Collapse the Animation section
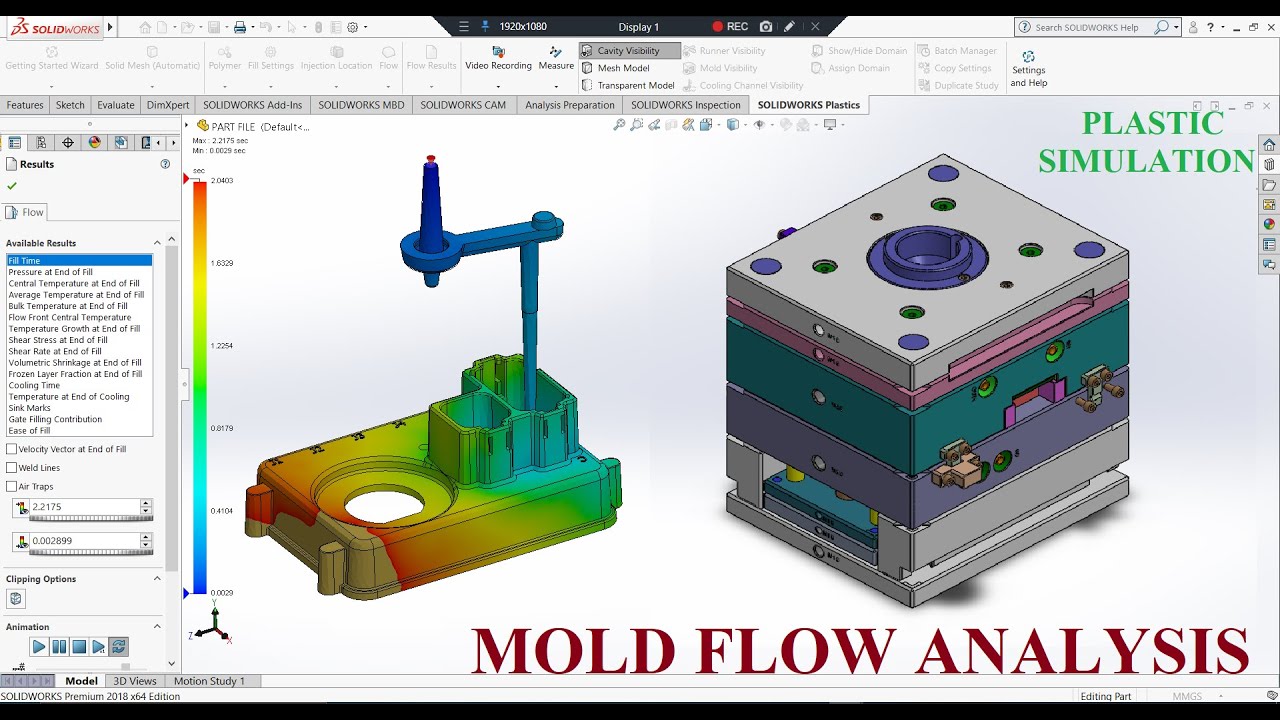The image size is (1280, 720). (x=157, y=627)
